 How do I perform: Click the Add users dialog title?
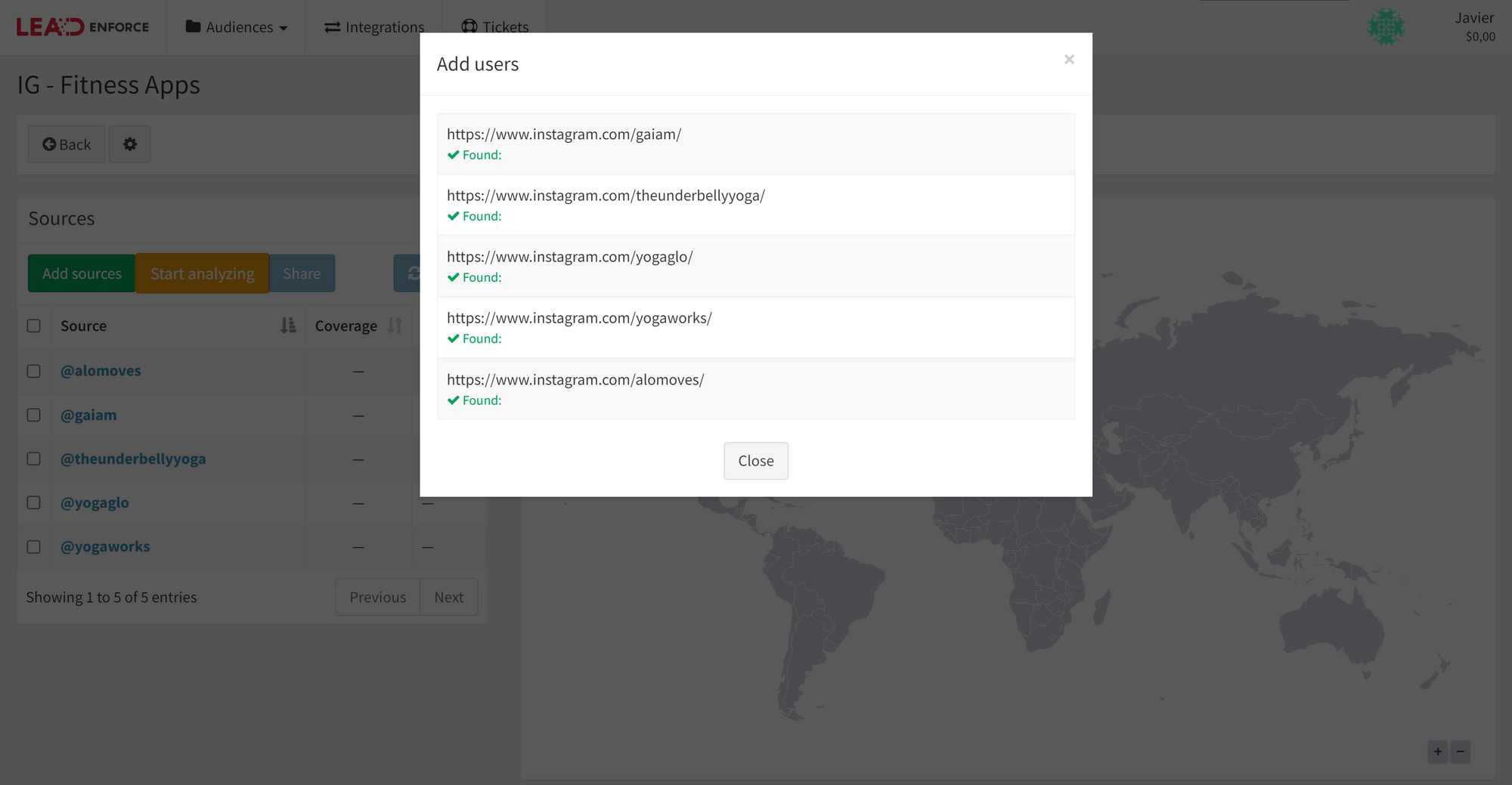pyautogui.click(x=478, y=64)
